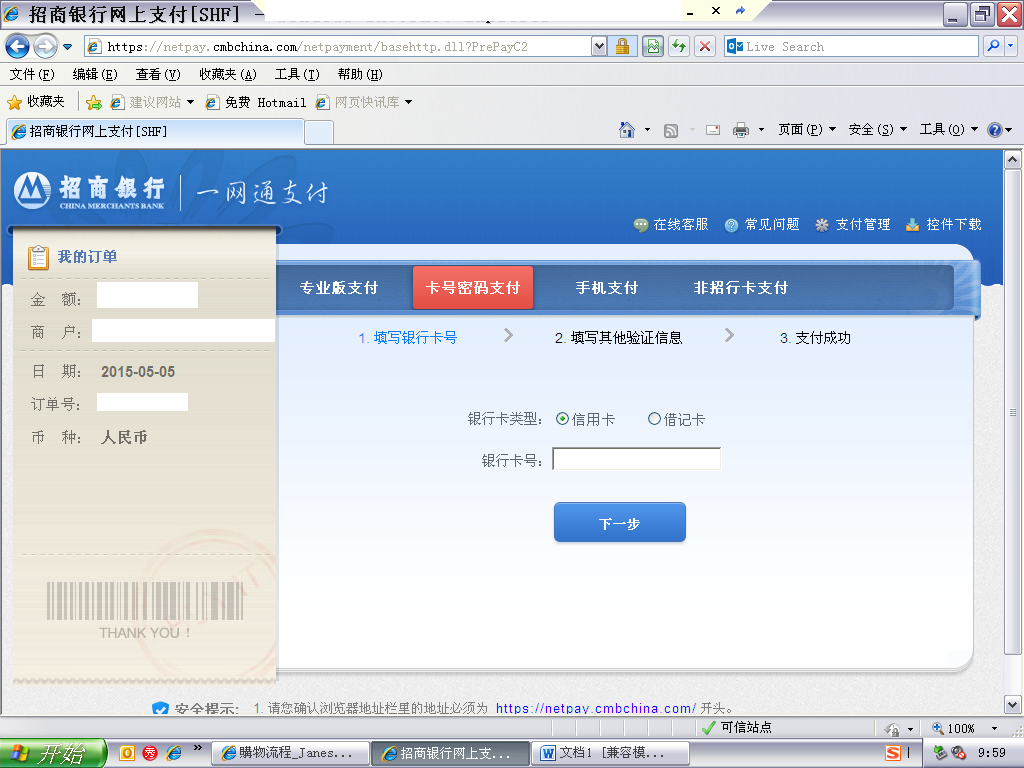Image resolution: width=1024 pixels, height=768 pixels.
Task: Open the 开始 Start menu
Action: (52, 754)
